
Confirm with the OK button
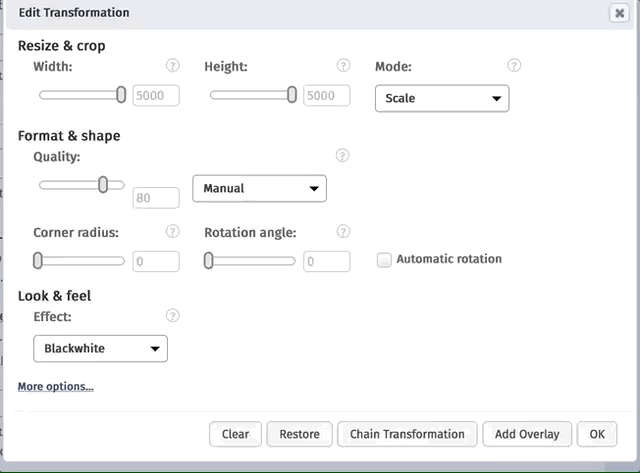[x=597, y=434]
